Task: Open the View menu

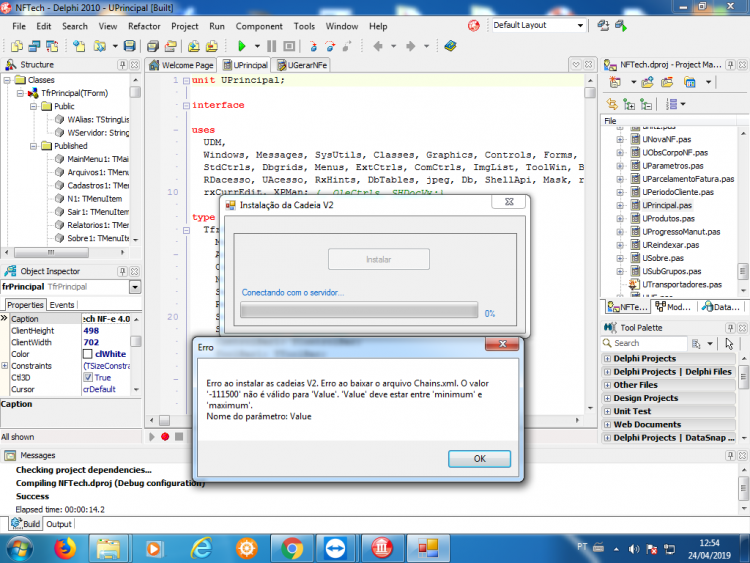Action: pyautogui.click(x=108, y=26)
